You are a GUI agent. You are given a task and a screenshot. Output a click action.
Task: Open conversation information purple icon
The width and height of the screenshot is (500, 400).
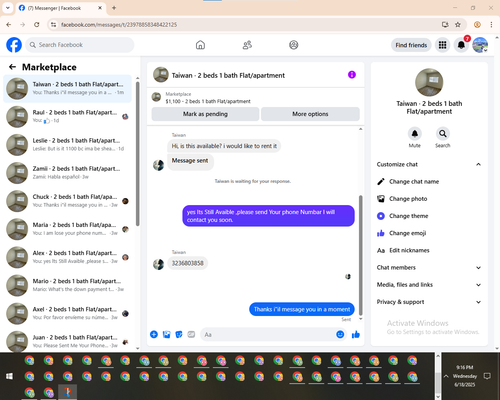click(x=352, y=75)
